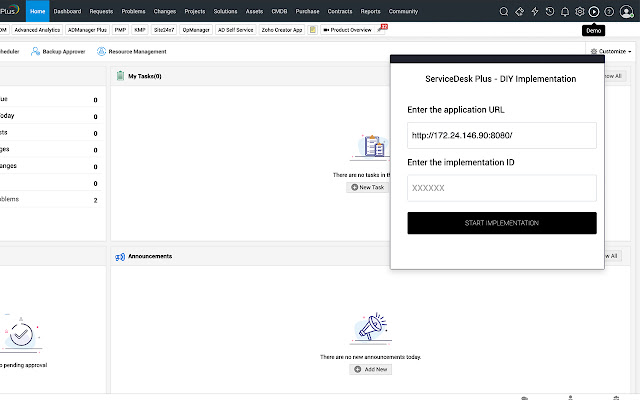Viewport: 640px width, 400px height.
Task: Open the Product Overview shortcut
Action: pos(347,30)
